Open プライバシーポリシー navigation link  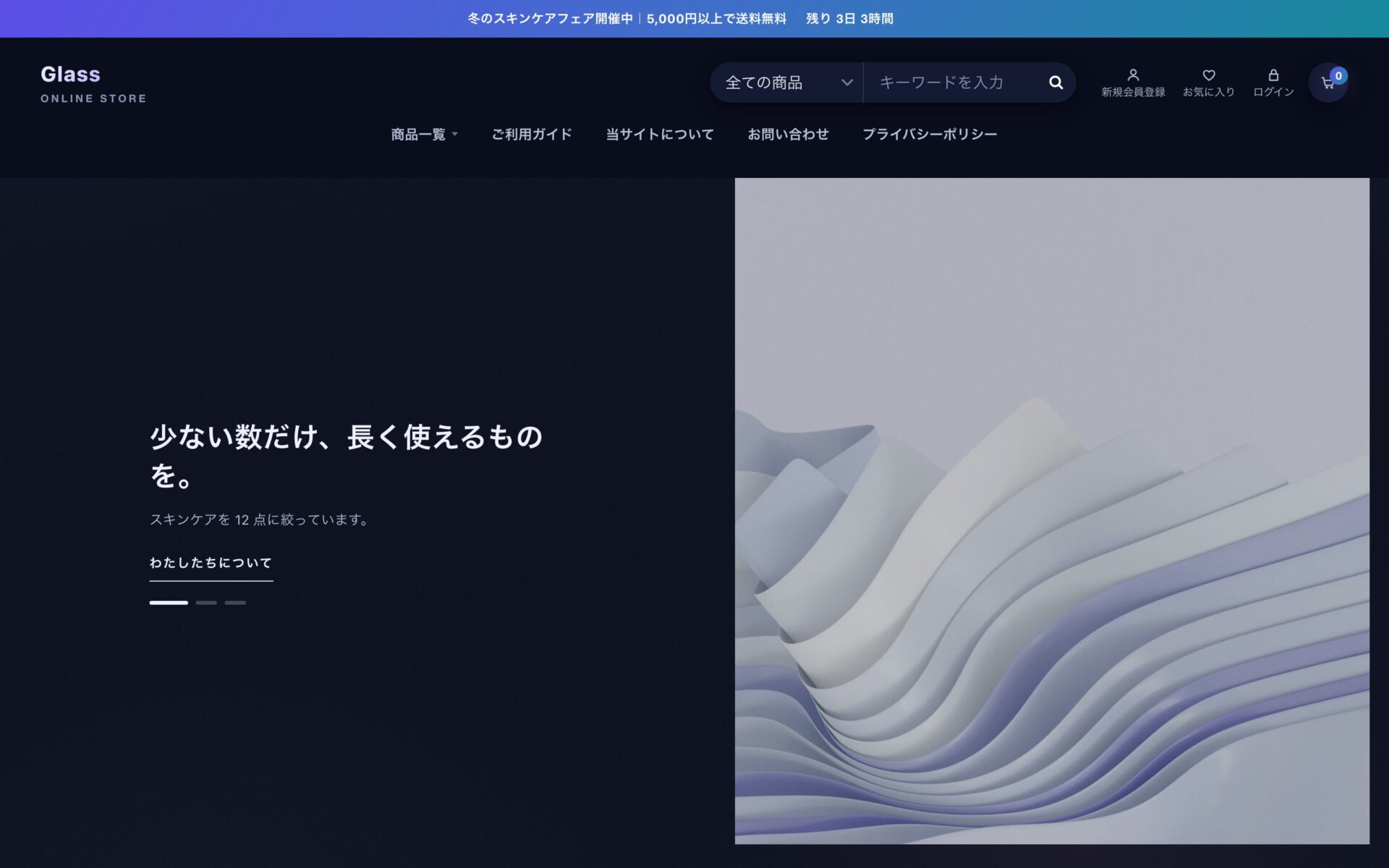(x=930, y=135)
